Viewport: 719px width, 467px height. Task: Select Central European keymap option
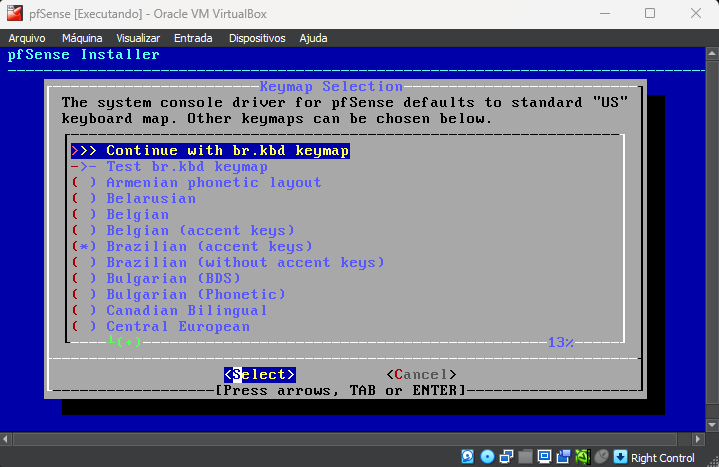(x=160, y=327)
